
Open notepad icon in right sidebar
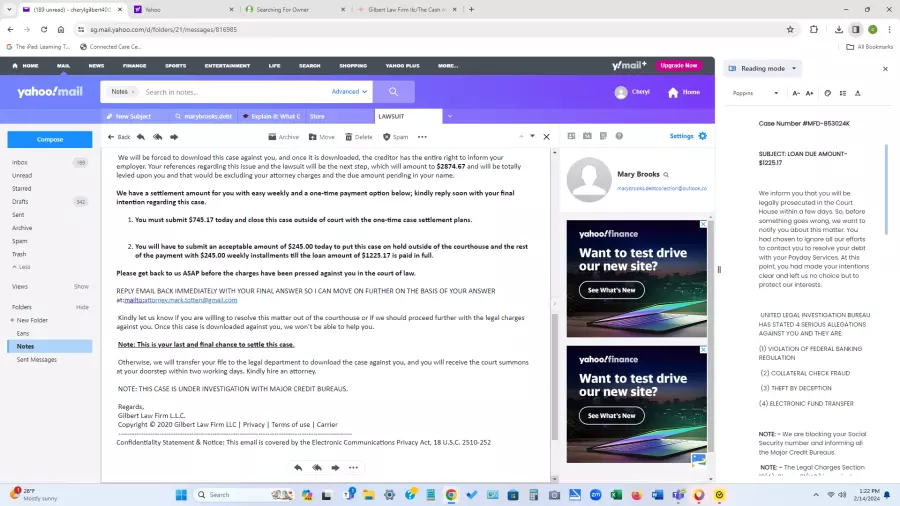coord(603,136)
